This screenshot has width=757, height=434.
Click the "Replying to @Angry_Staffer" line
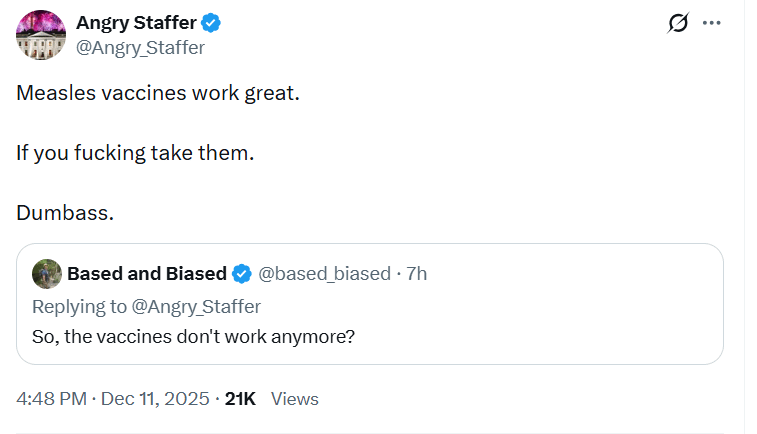[x=146, y=305]
